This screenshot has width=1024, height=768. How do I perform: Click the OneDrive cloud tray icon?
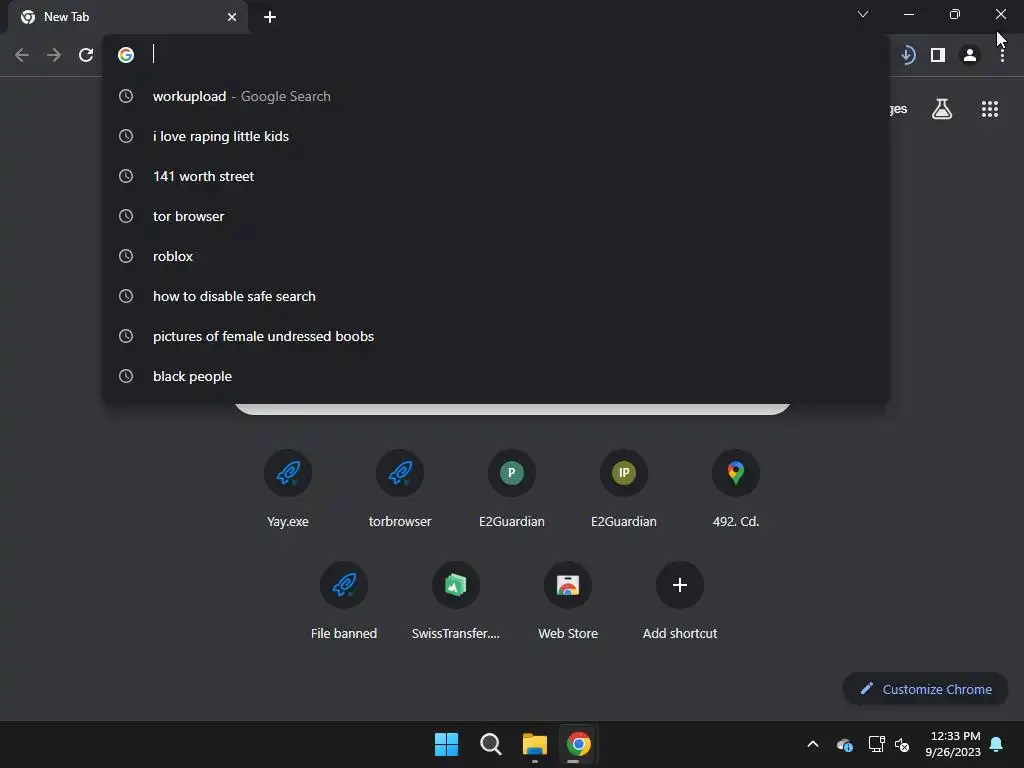click(x=844, y=744)
